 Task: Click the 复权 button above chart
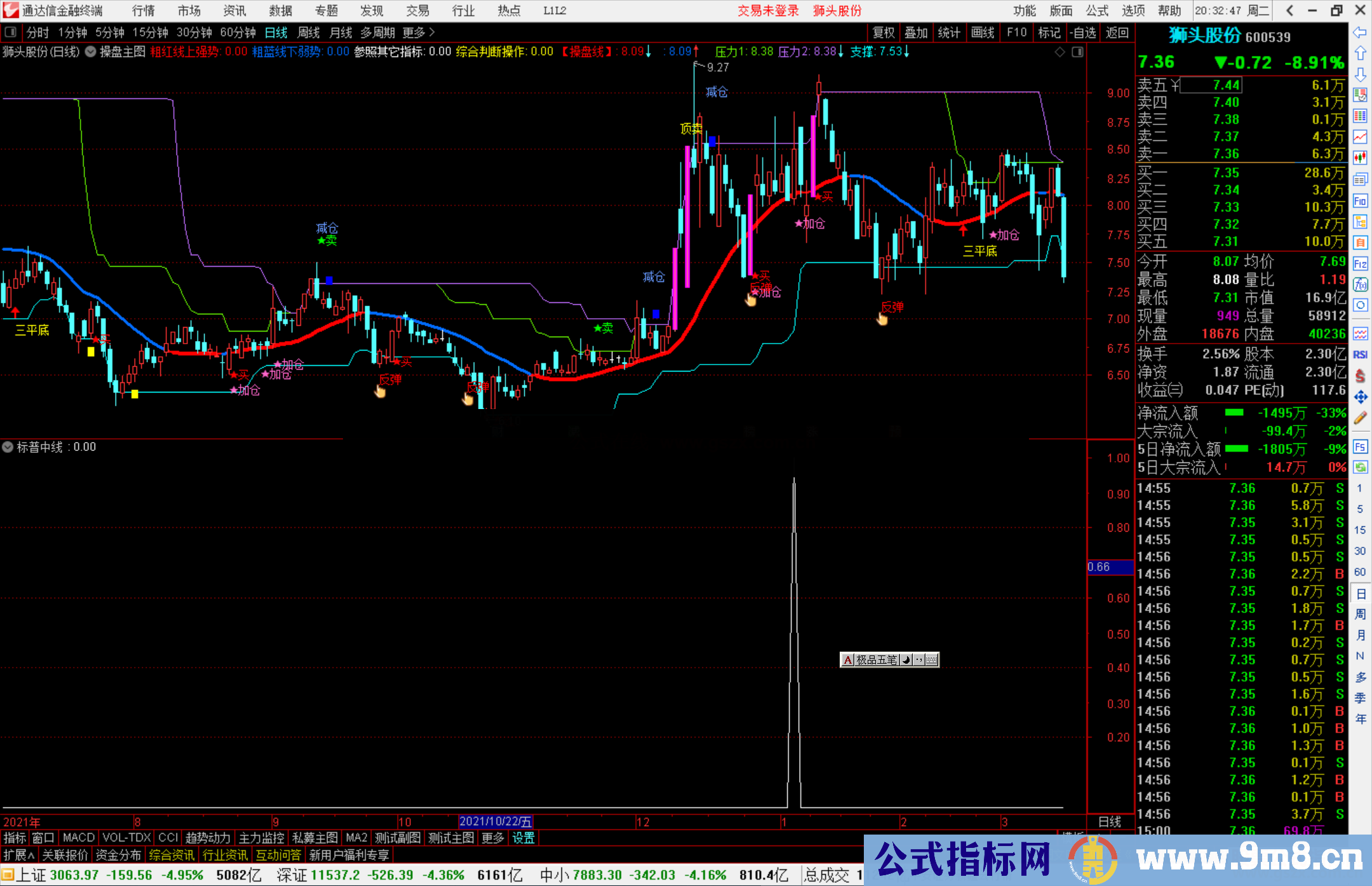coord(884,32)
